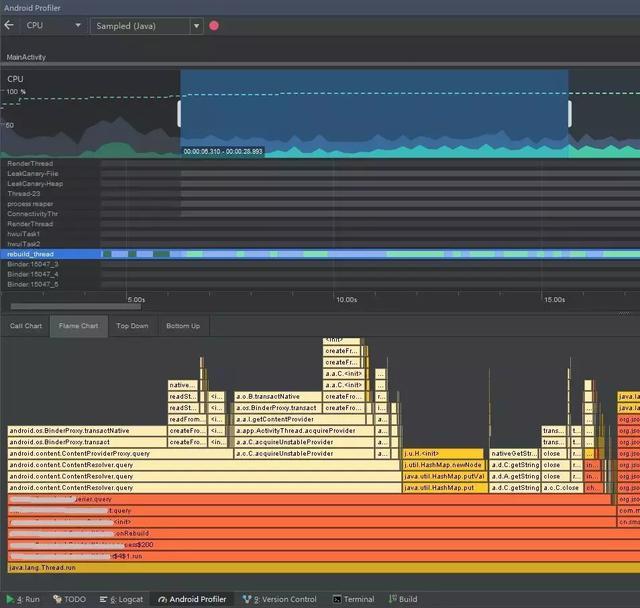Viewport: 640px width, 608px height.
Task: Switch to the Top Down tab
Action: click(x=132, y=326)
